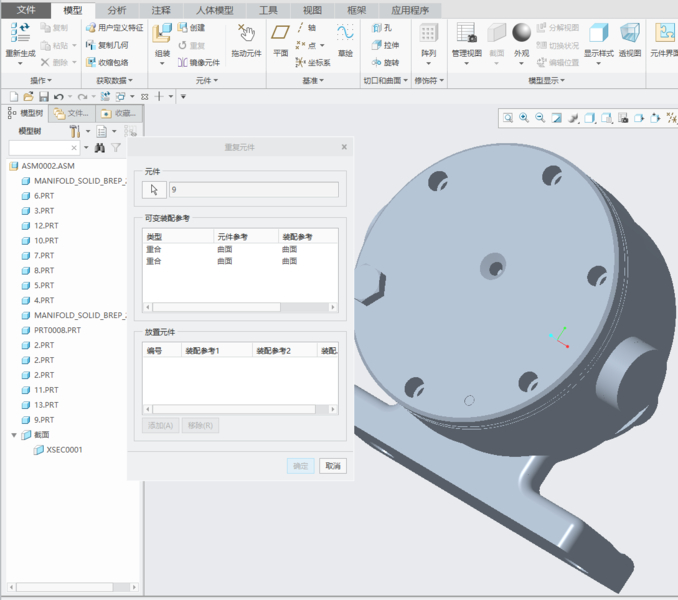Expand the 模型显示 model display dropdown
This screenshot has height=600, width=678.
click(547, 80)
